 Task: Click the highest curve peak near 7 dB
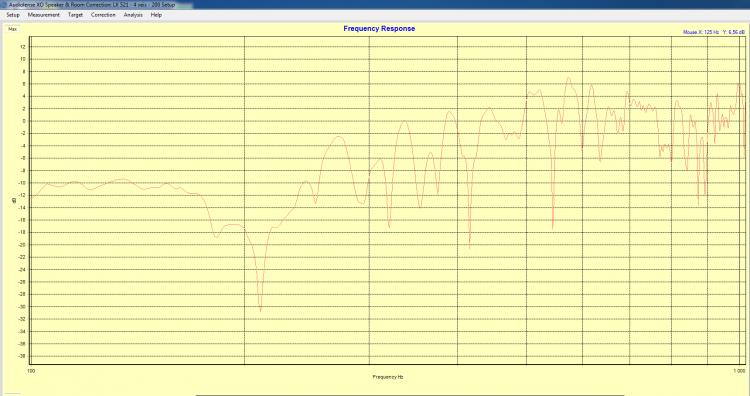(568, 78)
